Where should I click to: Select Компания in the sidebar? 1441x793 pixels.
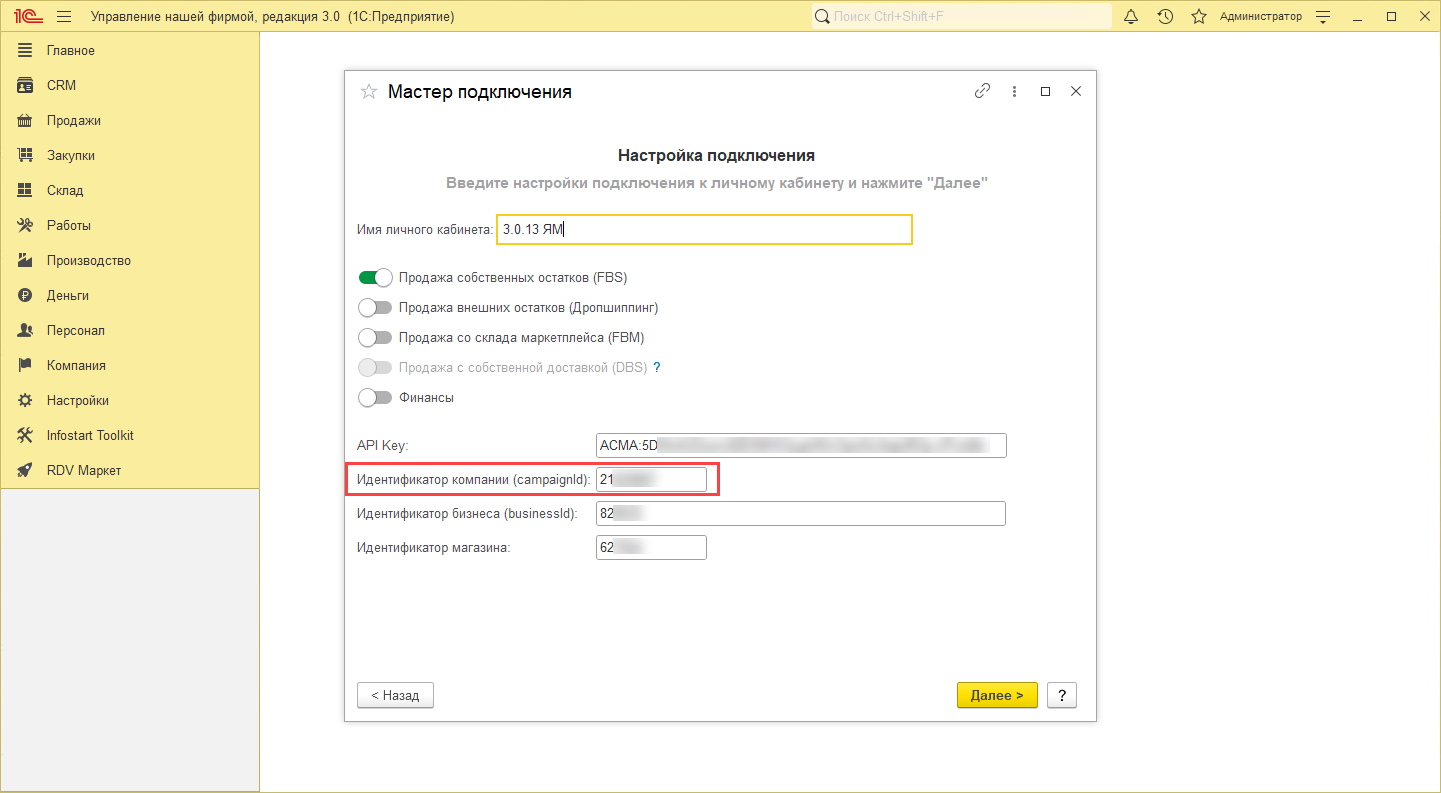tap(130, 365)
